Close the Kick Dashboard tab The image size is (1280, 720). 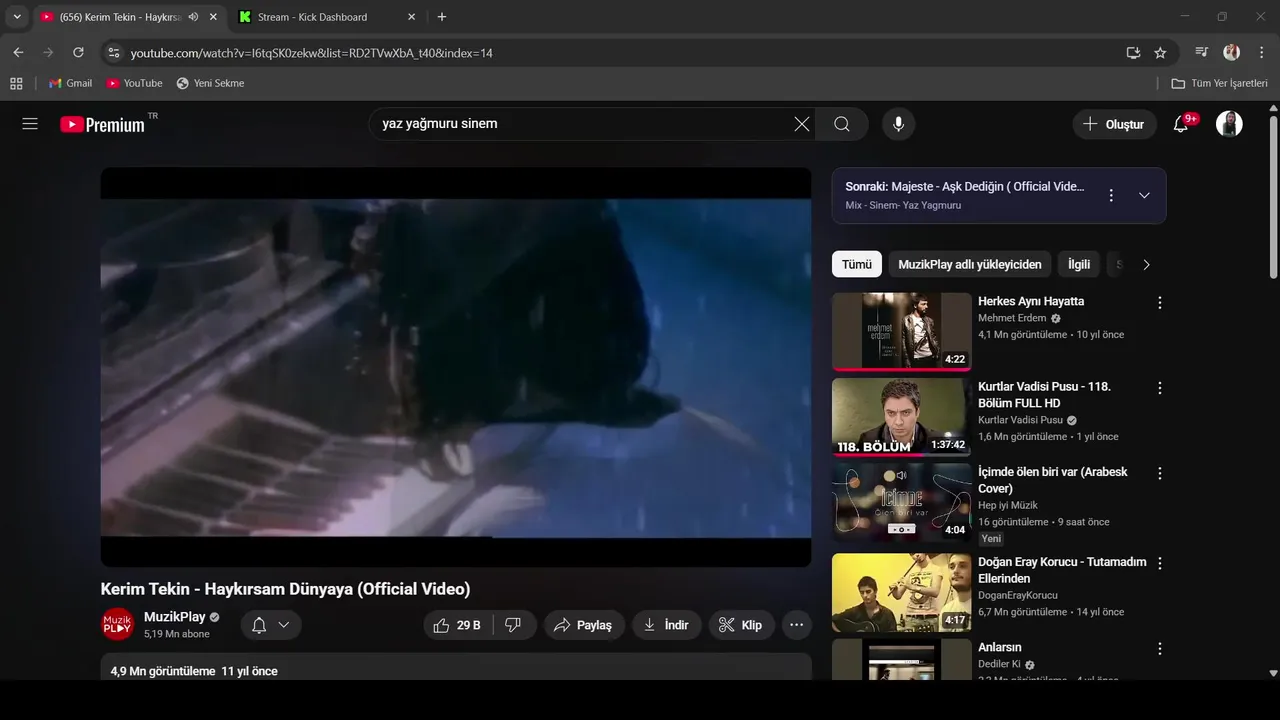click(x=411, y=17)
